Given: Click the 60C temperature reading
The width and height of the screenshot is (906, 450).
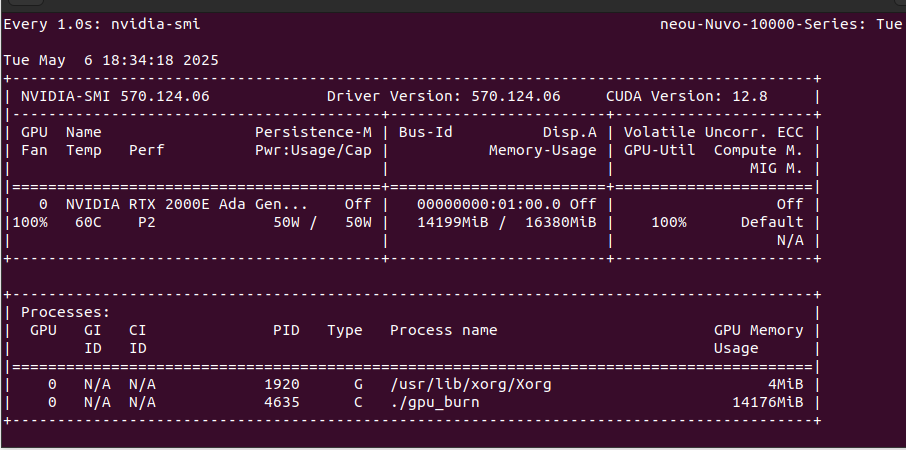Looking at the screenshot, I should (86, 222).
